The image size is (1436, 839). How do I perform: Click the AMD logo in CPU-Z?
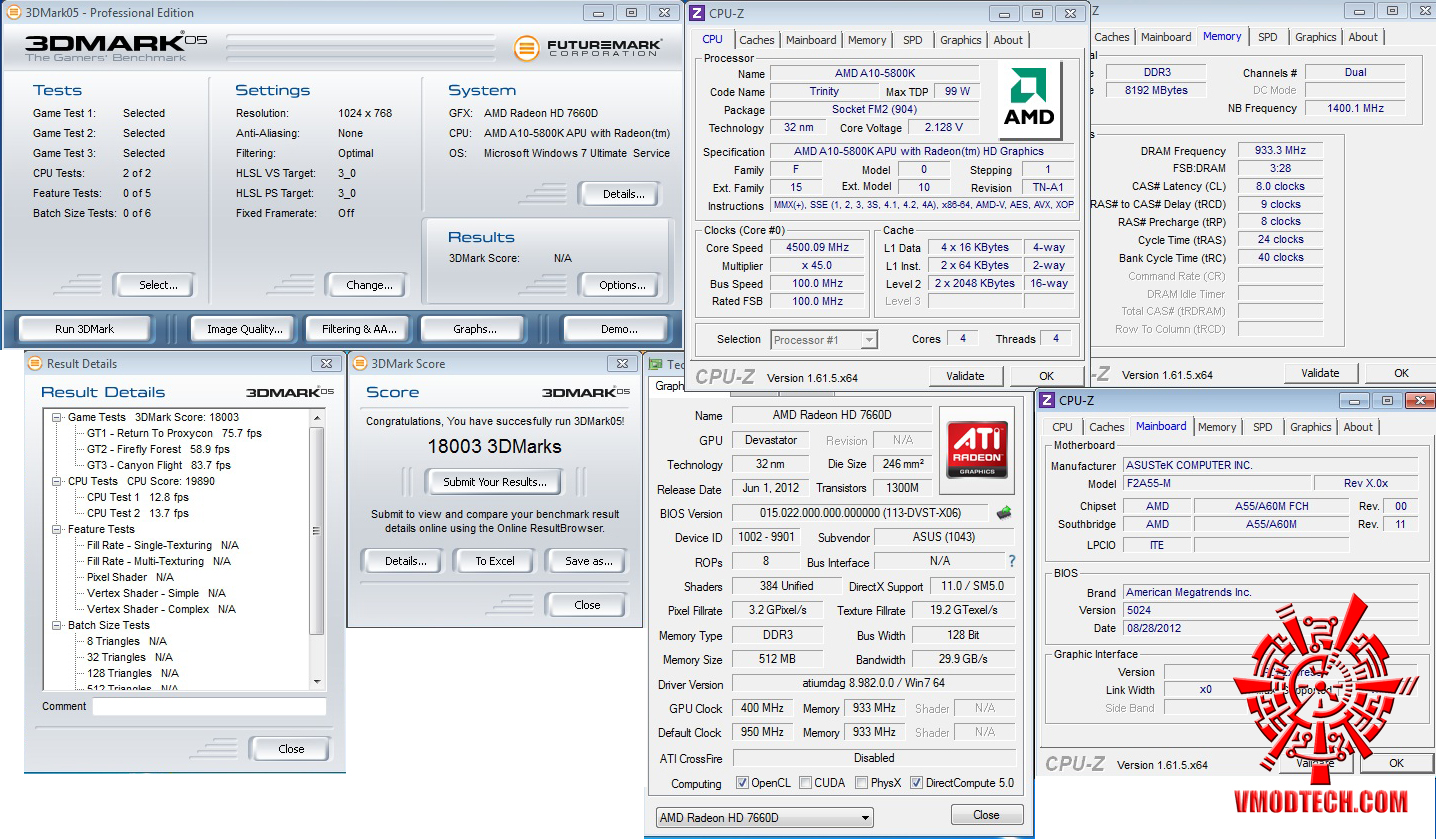[x=1030, y=101]
